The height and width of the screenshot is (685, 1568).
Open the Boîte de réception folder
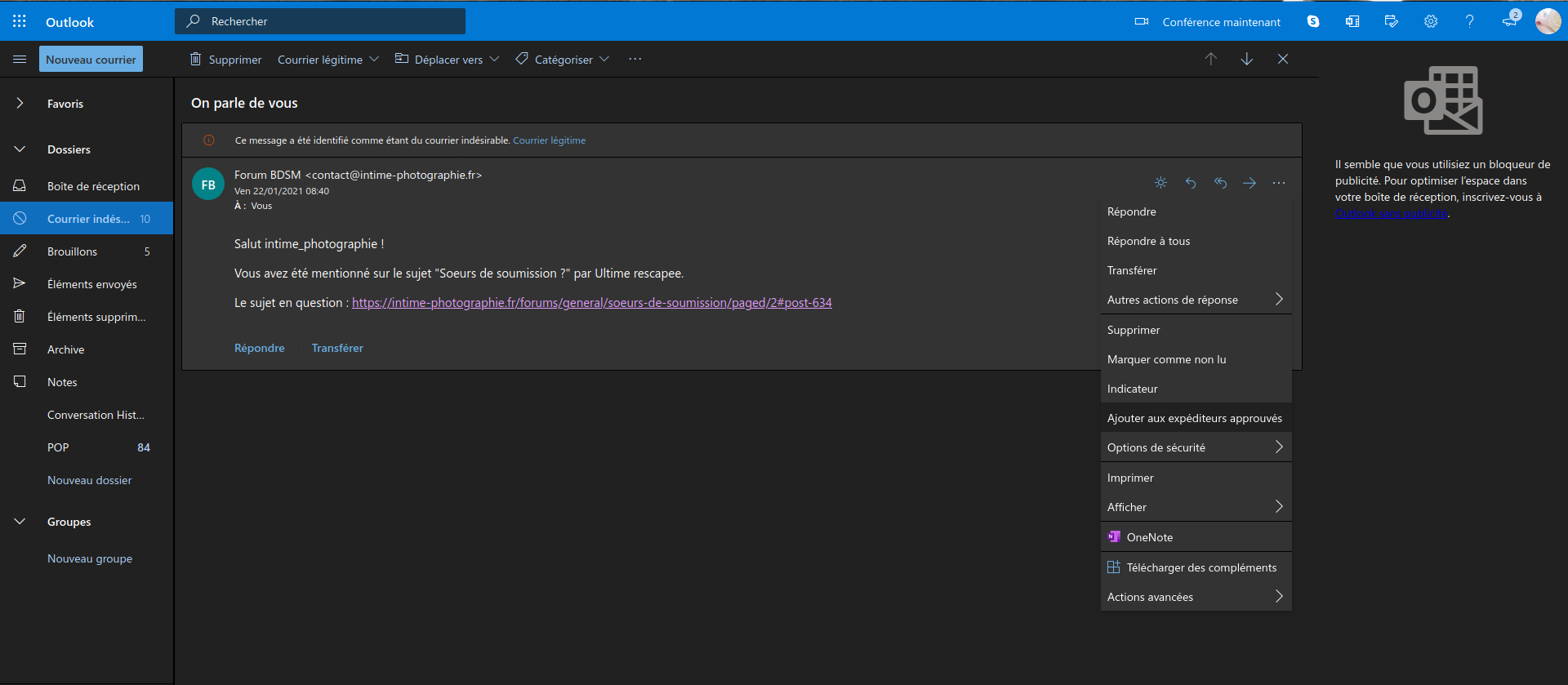tap(93, 186)
